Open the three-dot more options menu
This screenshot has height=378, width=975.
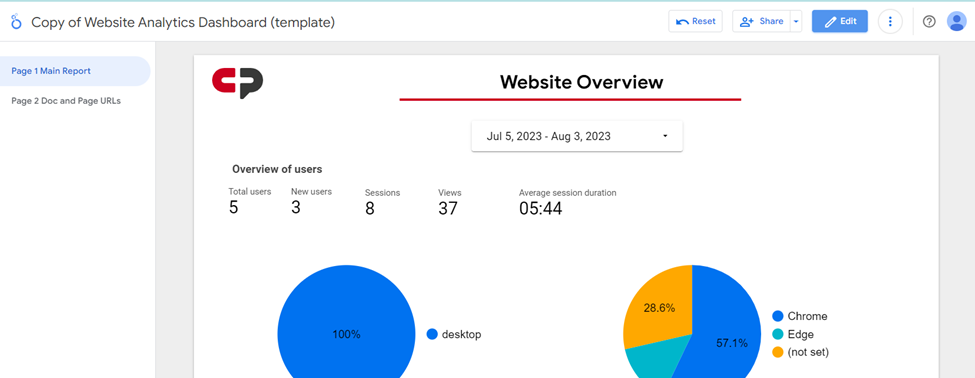point(890,21)
